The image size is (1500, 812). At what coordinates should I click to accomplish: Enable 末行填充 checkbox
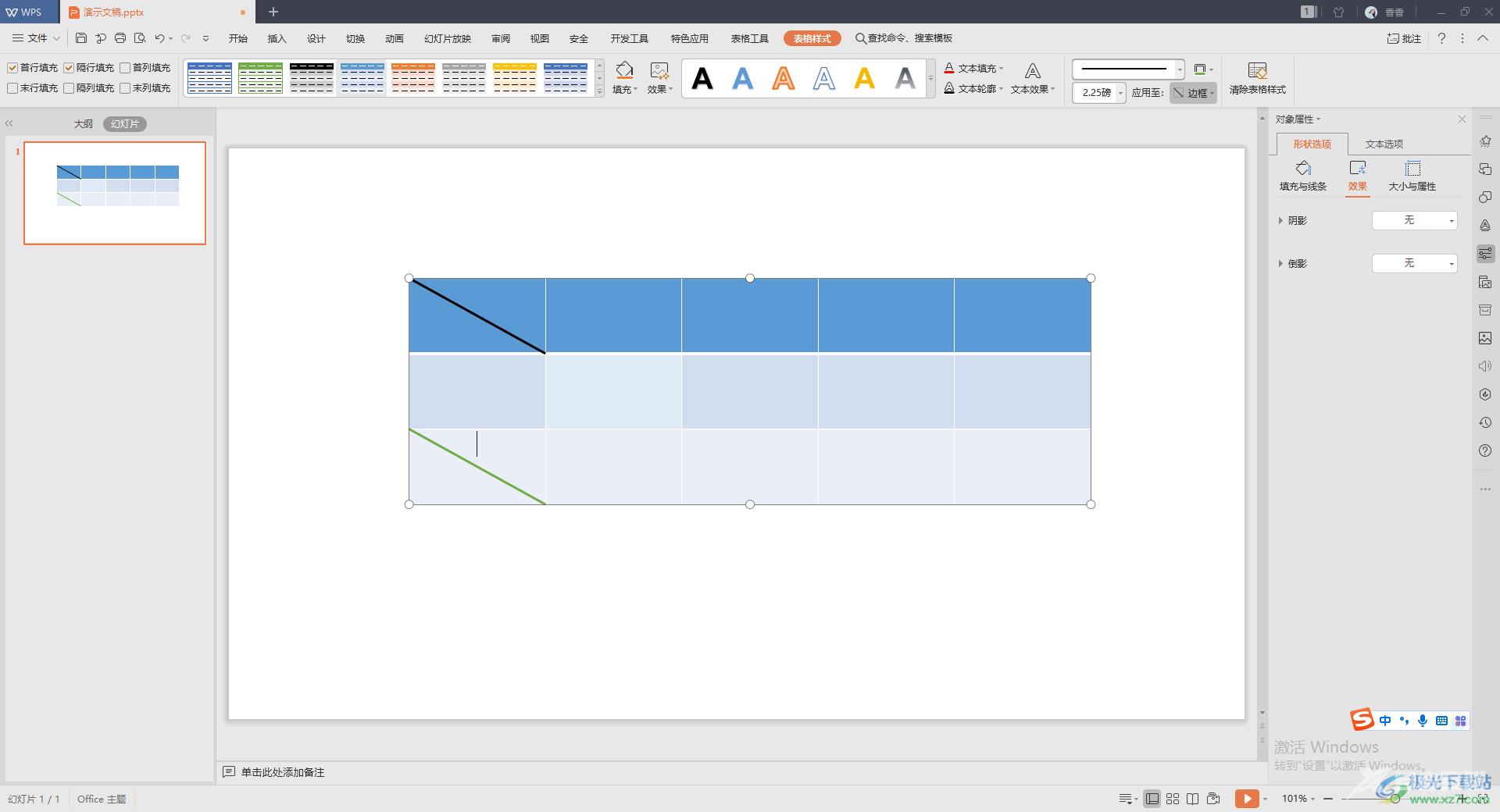point(12,88)
